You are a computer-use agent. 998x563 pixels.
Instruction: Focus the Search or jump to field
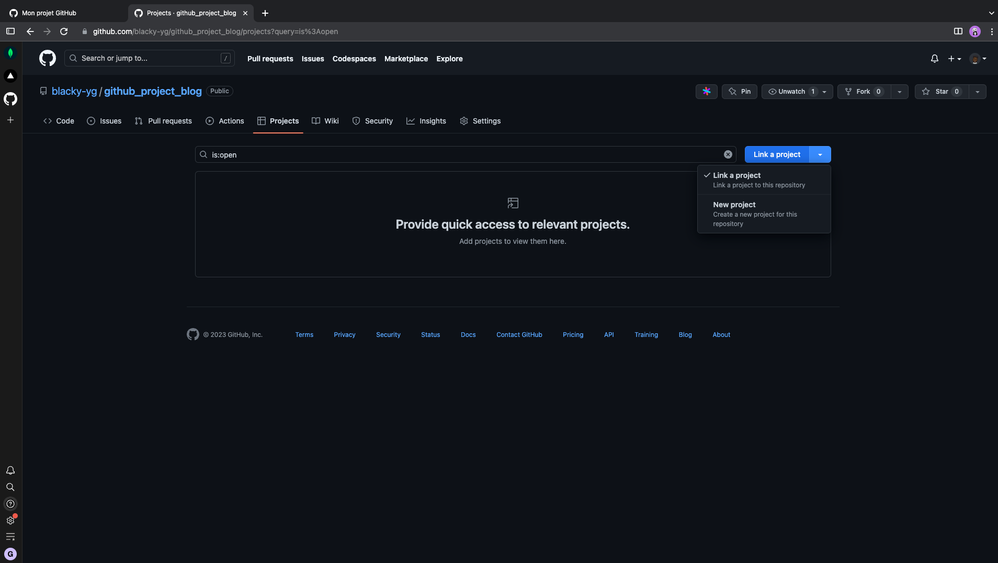(x=149, y=59)
